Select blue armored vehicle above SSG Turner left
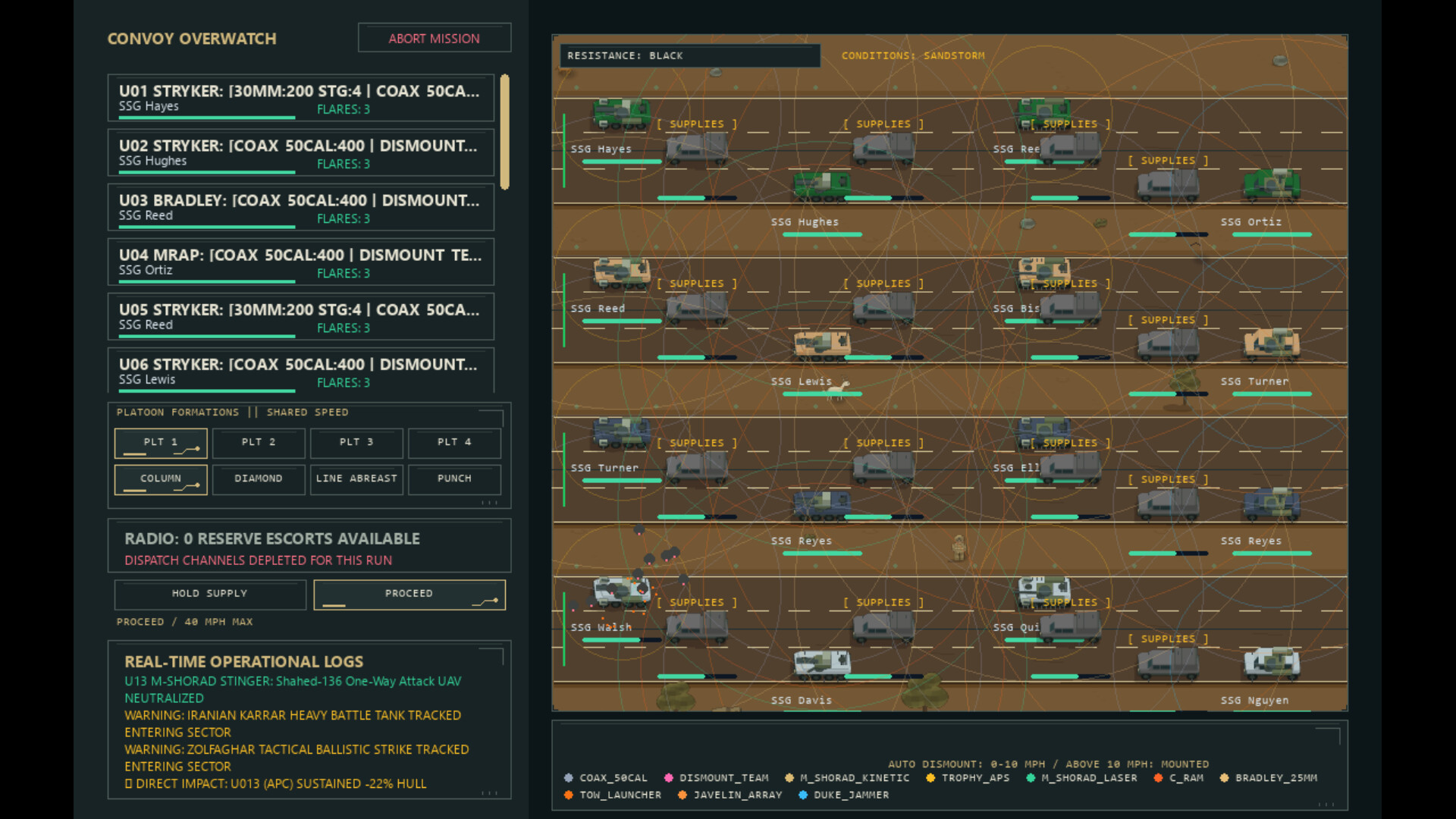Screen dimensions: 1456x819 click(622, 432)
